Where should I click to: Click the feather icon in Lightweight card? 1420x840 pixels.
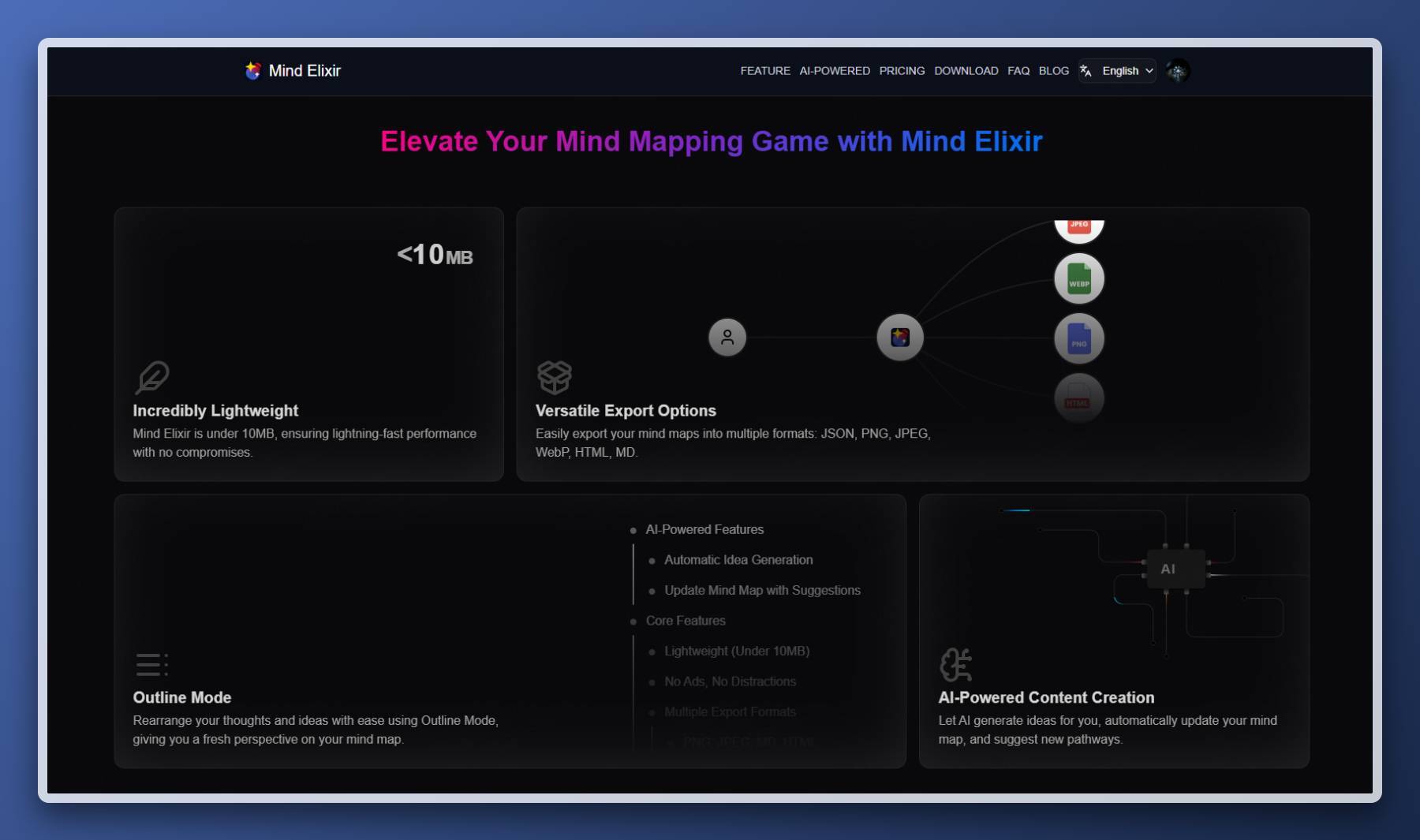pyautogui.click(x=151, y=377)
